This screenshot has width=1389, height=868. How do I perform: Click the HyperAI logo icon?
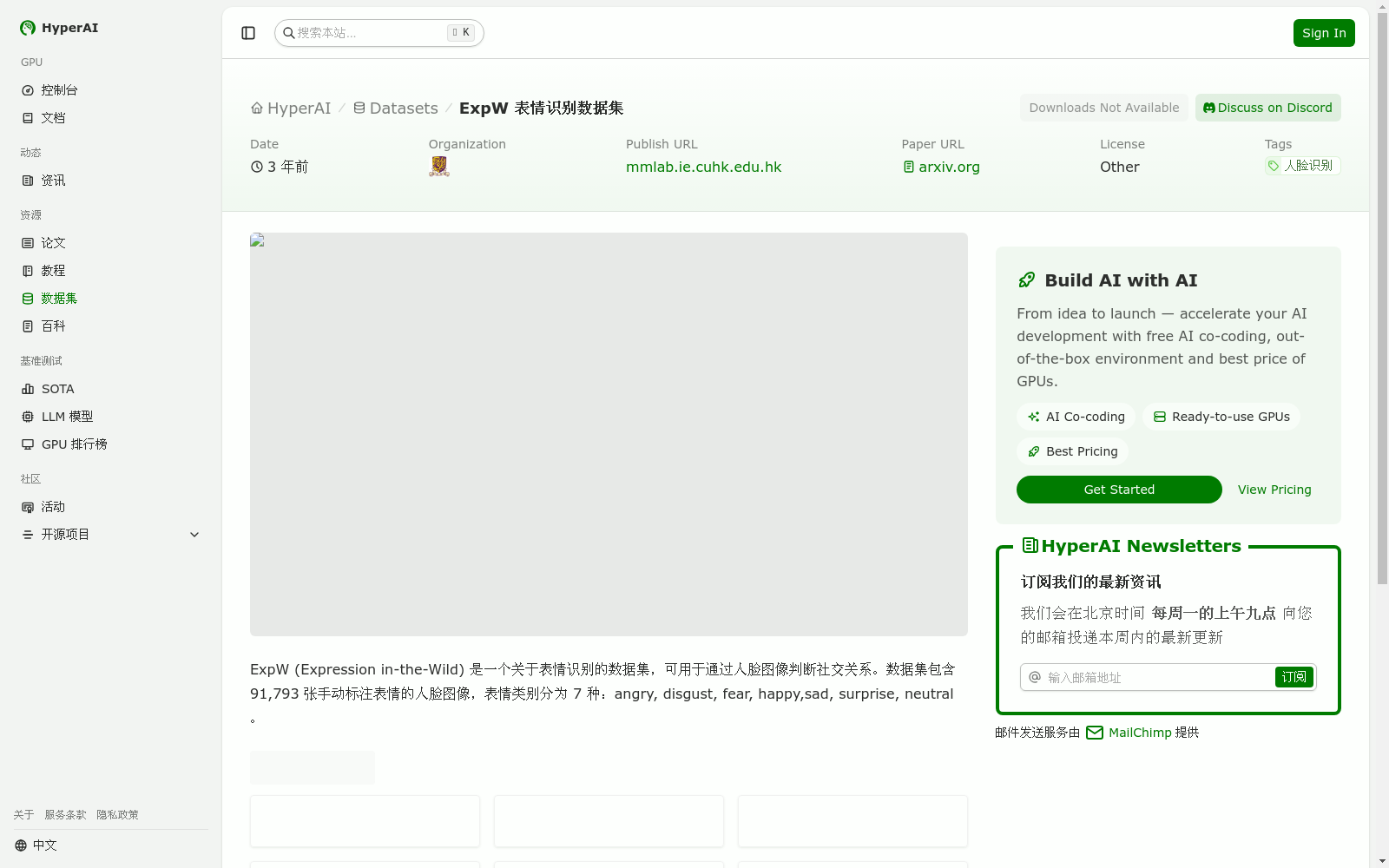click(28, 28)
